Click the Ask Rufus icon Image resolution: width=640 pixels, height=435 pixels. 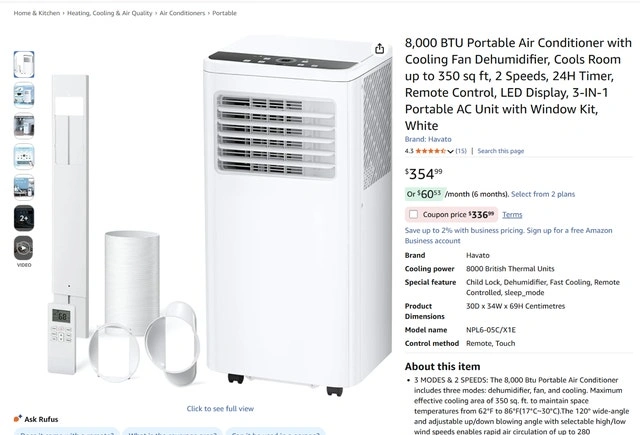[x=18, y=419]
